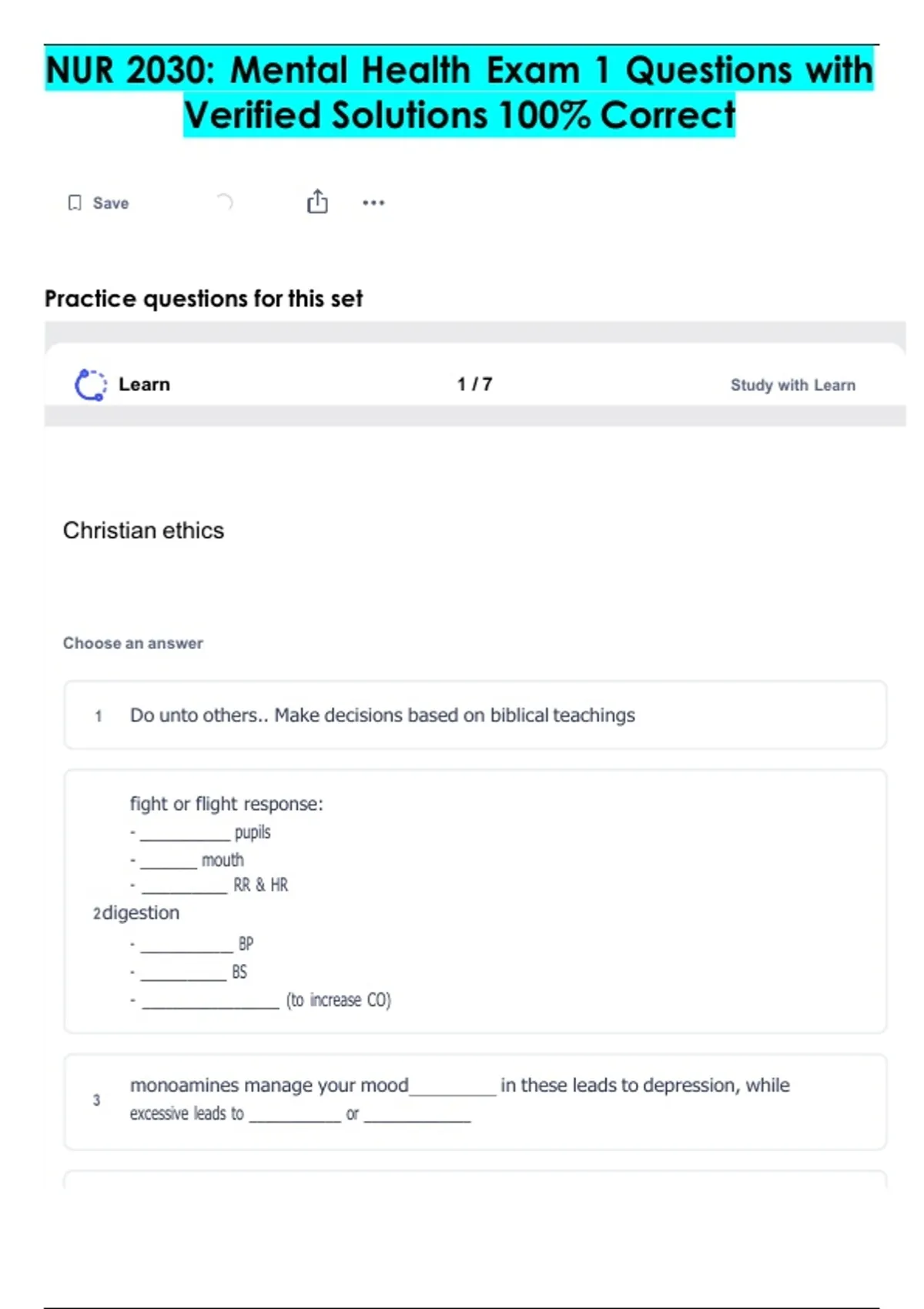Click the circular Learn mode icon
Viewport: 924px width, 1309px height.
click(91, 384)
